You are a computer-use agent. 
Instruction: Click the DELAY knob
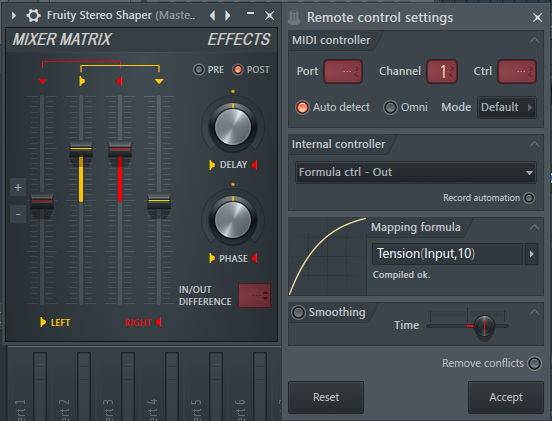coord(233,127)
